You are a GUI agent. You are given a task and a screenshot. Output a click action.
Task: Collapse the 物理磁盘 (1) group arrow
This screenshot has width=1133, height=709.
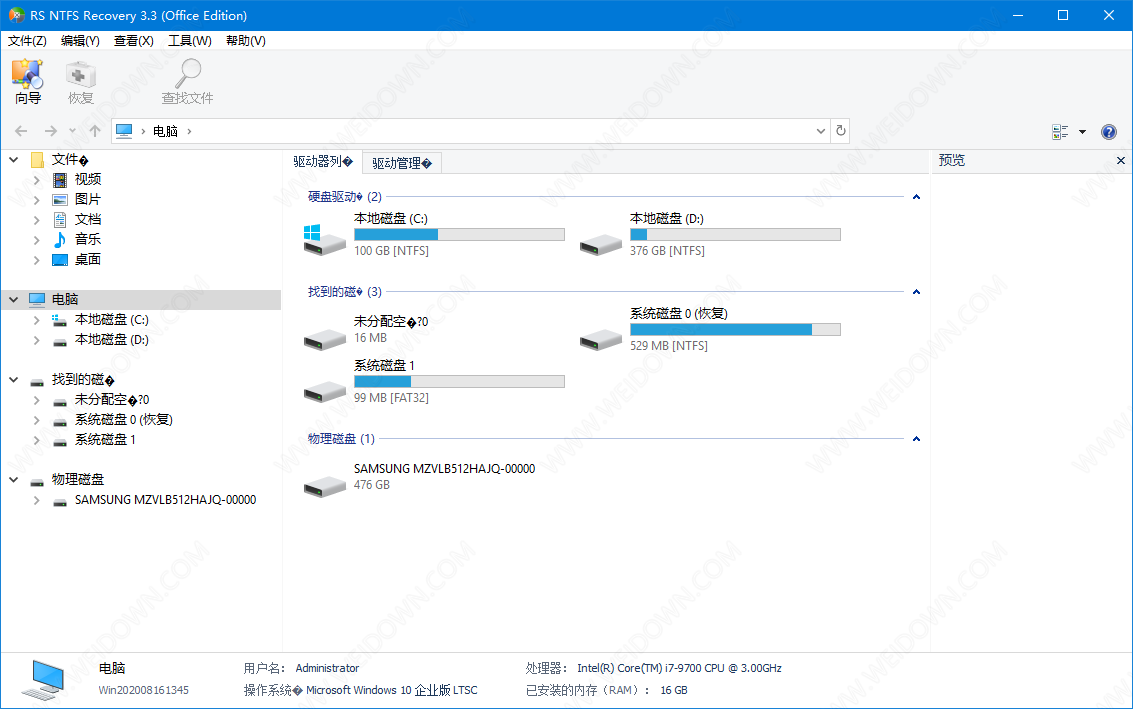[916, 439]
